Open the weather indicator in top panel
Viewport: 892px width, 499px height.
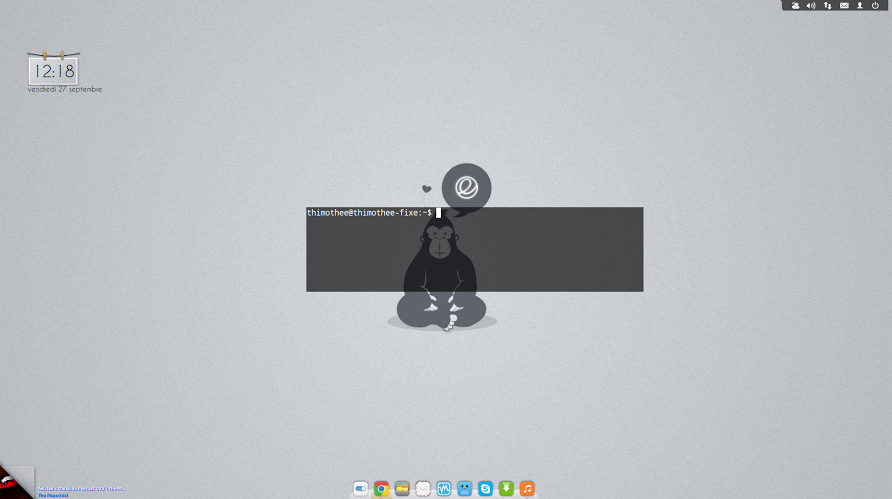coord(795,6)
